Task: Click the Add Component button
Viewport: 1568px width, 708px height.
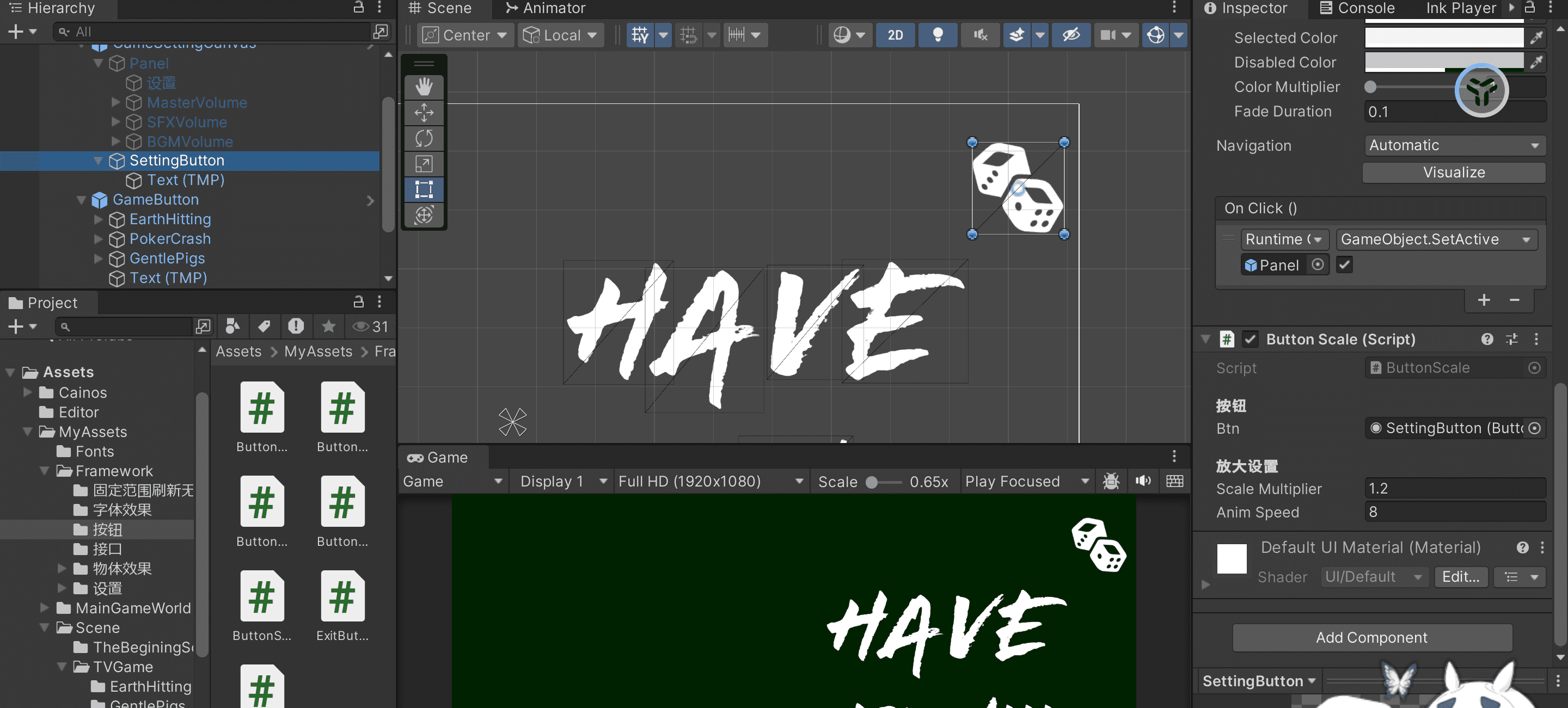Action: [x=1372, y=637]
